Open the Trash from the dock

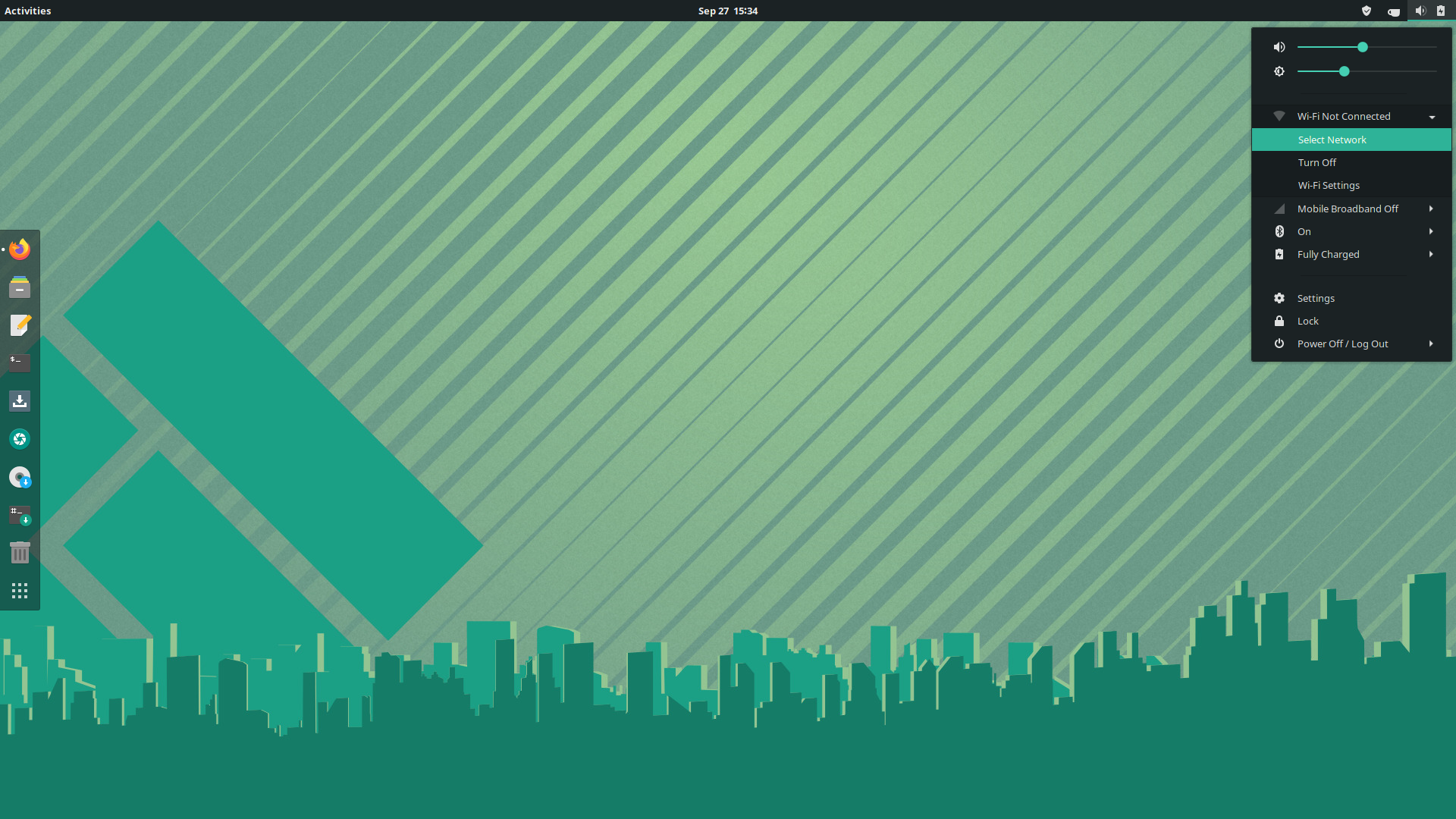point(20,553)
